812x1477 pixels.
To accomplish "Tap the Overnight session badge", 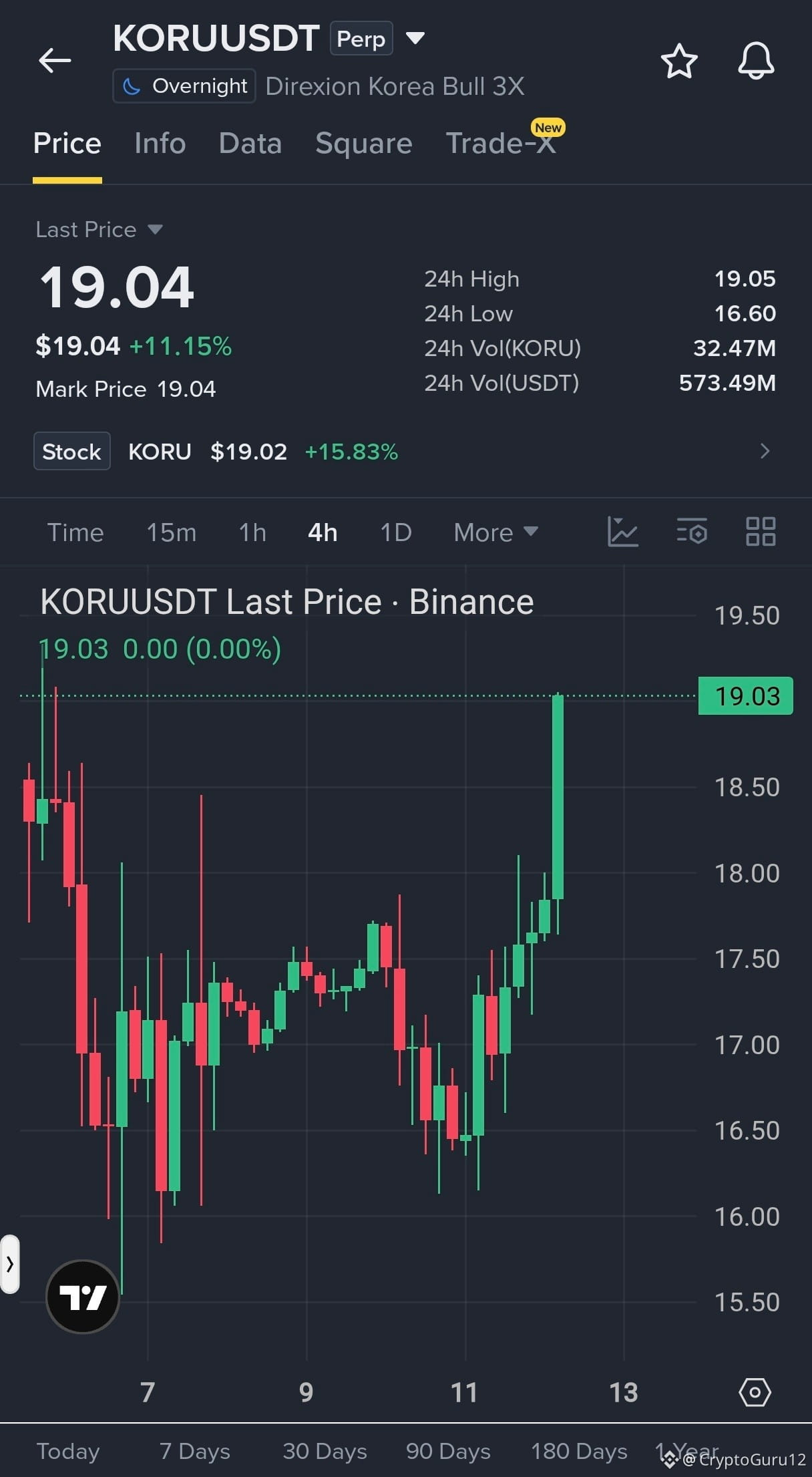I will click(x=184, y=86).
